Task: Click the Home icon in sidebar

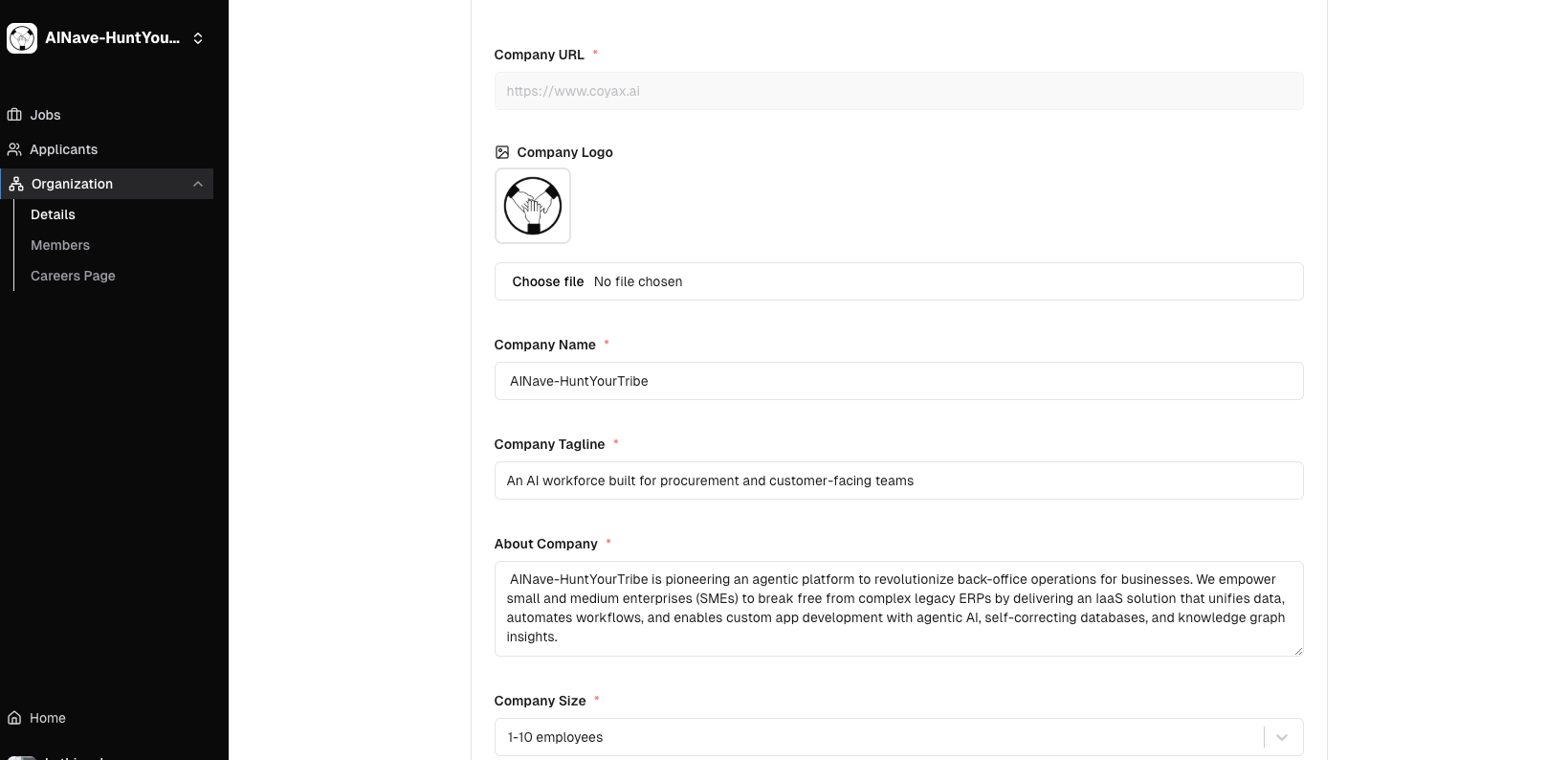Action: click(x=14, y=718)
